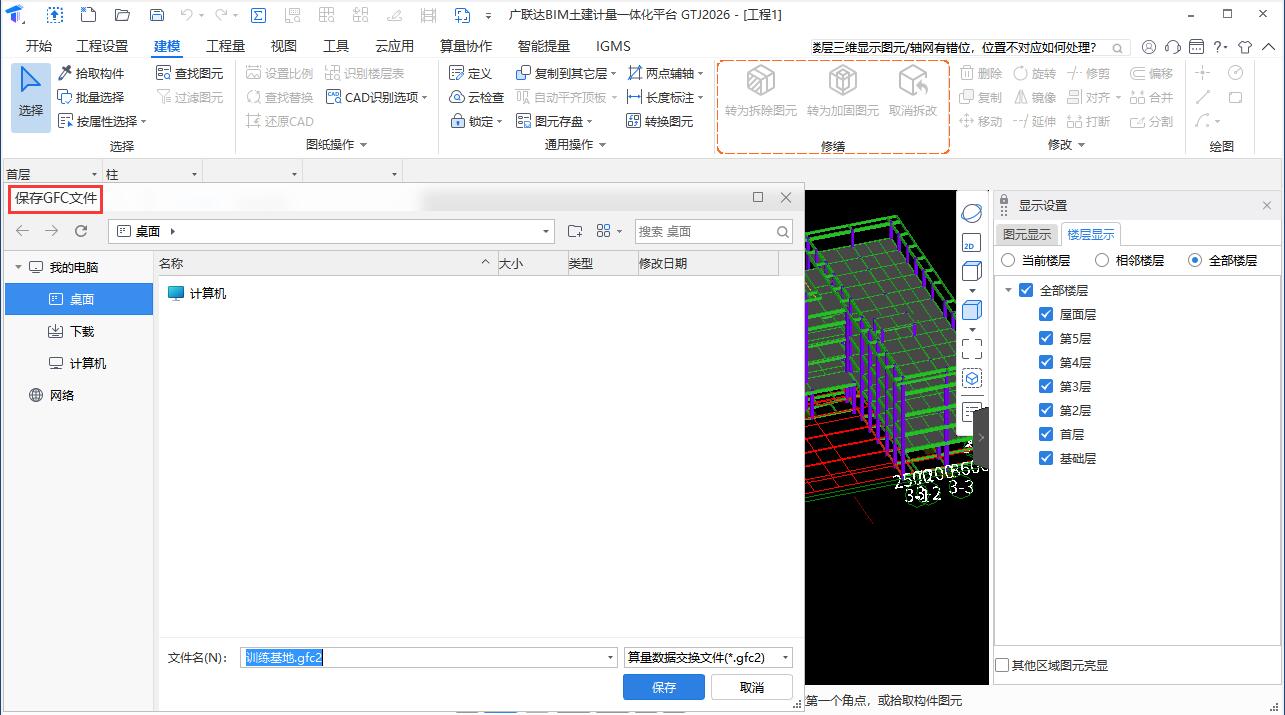1285x715 pixels.
Task: Click the help search box at top
Action: coord(969,47)
